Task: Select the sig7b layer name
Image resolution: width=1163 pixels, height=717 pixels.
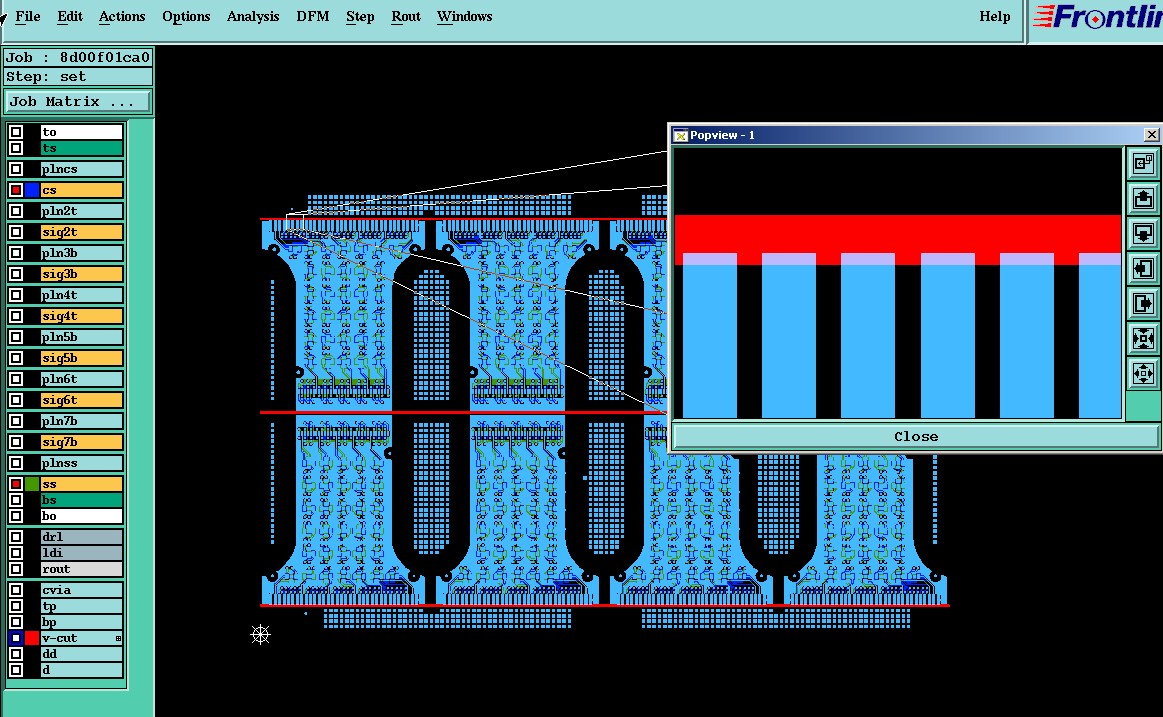Action: click(x=82, y=442)
